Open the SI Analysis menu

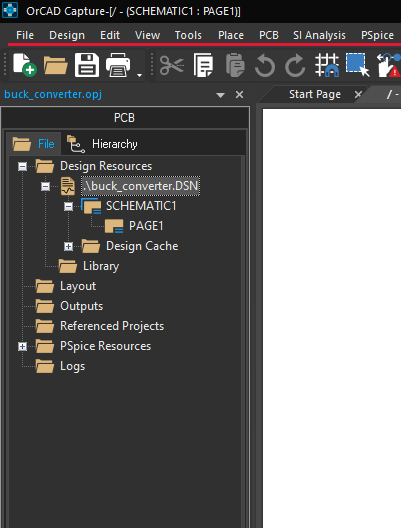(x=319, y=35)
